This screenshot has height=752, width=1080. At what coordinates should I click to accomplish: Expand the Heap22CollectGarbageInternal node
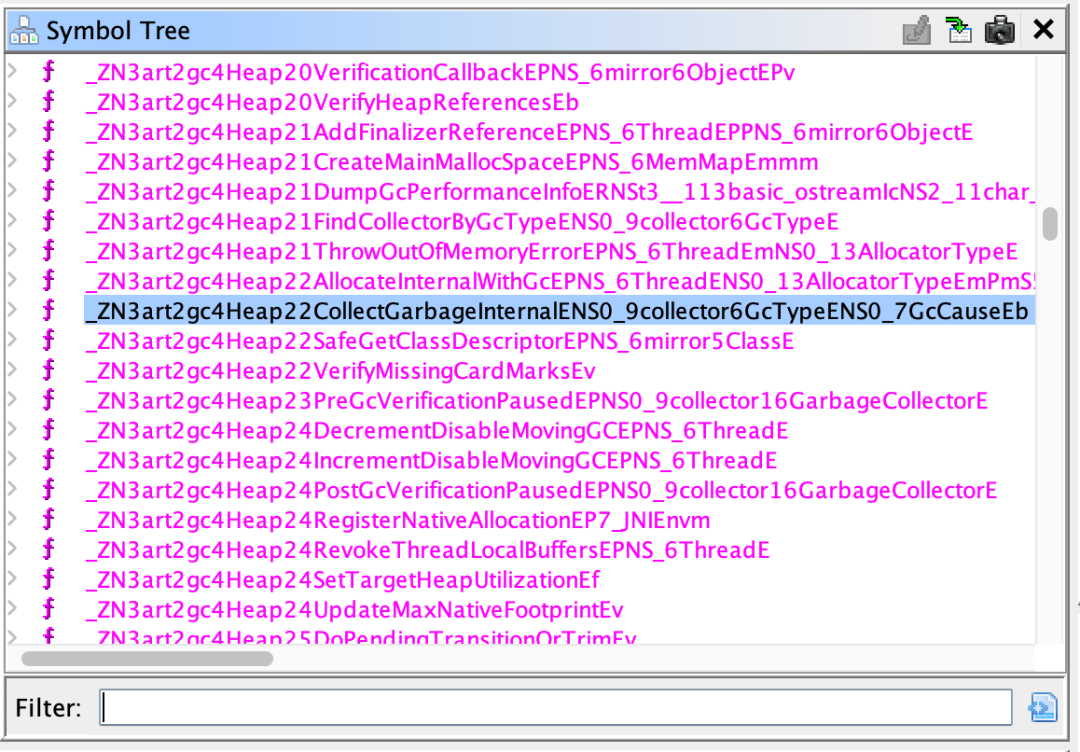tap(12, 309)
